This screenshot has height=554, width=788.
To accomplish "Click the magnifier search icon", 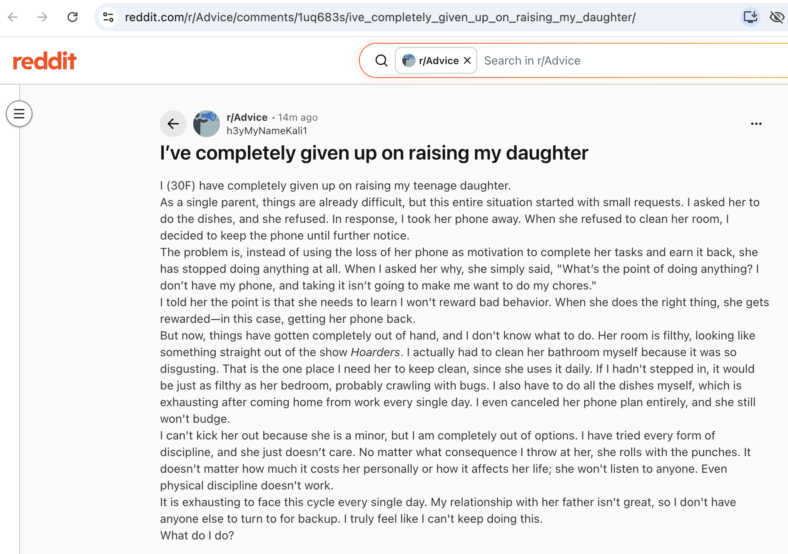I will point(381,61).
